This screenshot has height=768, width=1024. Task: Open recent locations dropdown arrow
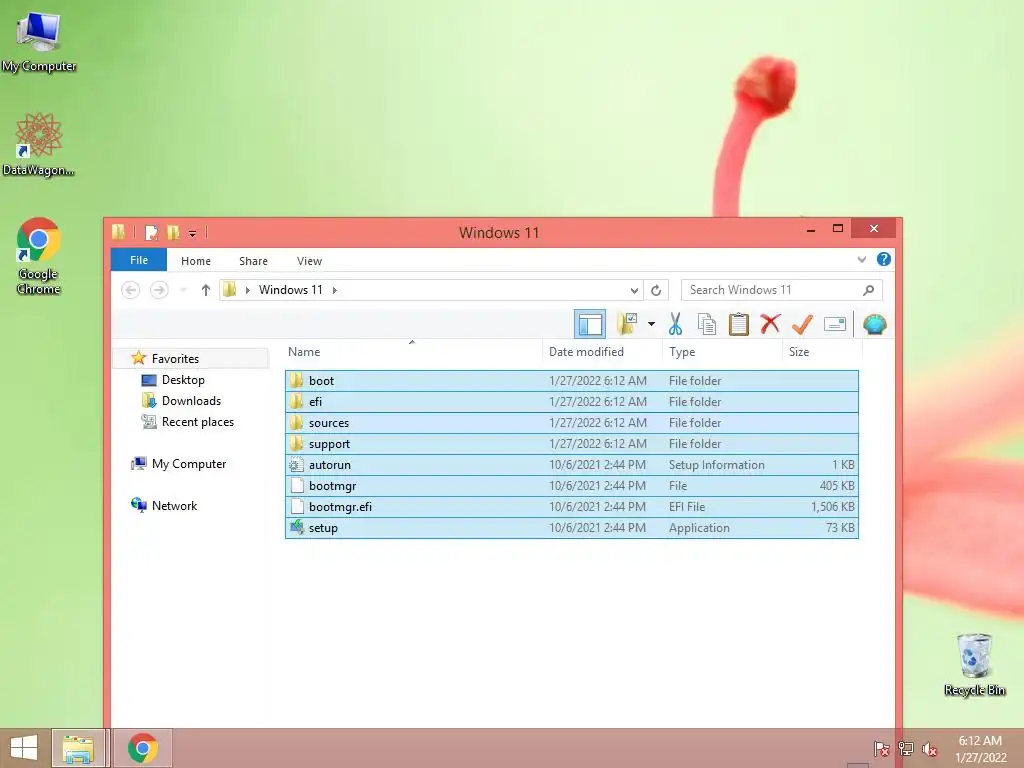tap(184, 290)
